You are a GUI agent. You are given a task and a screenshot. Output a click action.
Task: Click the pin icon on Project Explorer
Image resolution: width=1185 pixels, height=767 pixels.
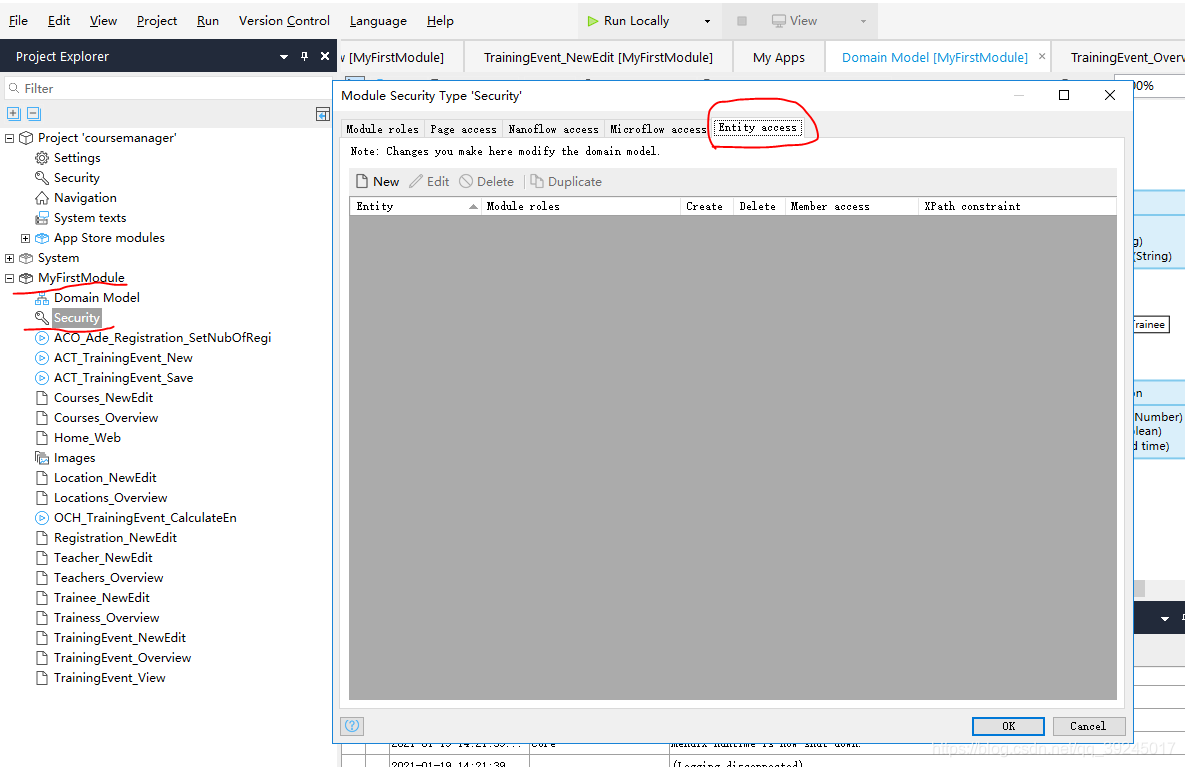305,56
